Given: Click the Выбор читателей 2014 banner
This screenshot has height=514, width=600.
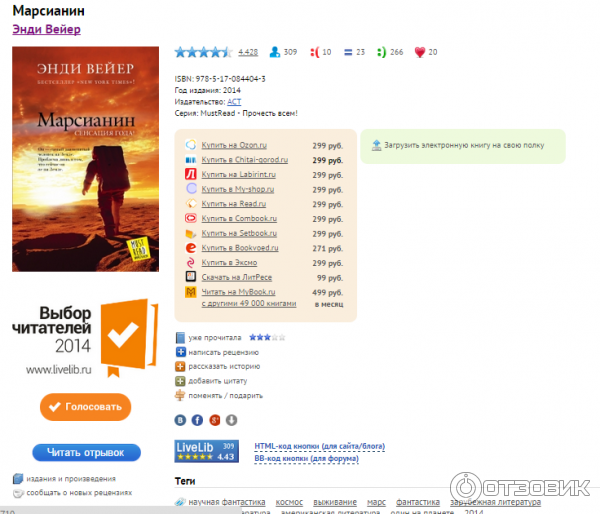Looking at the screenshot, I should click(x=85, y=338).
